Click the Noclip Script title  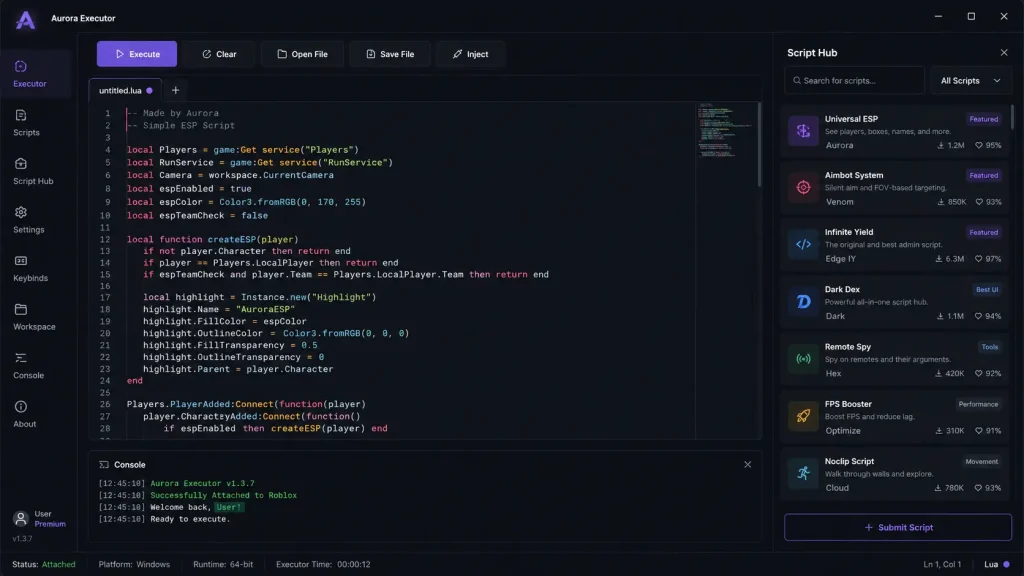(x=849, y=461)
